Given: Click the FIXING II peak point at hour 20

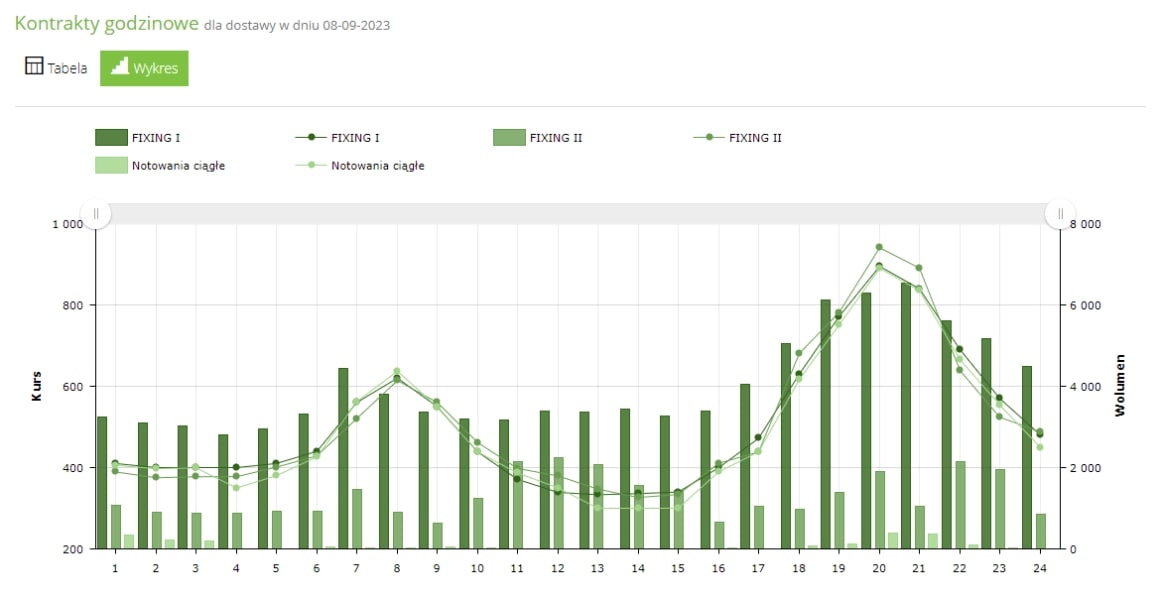Looking at the screenshot, I should (879, 247).
